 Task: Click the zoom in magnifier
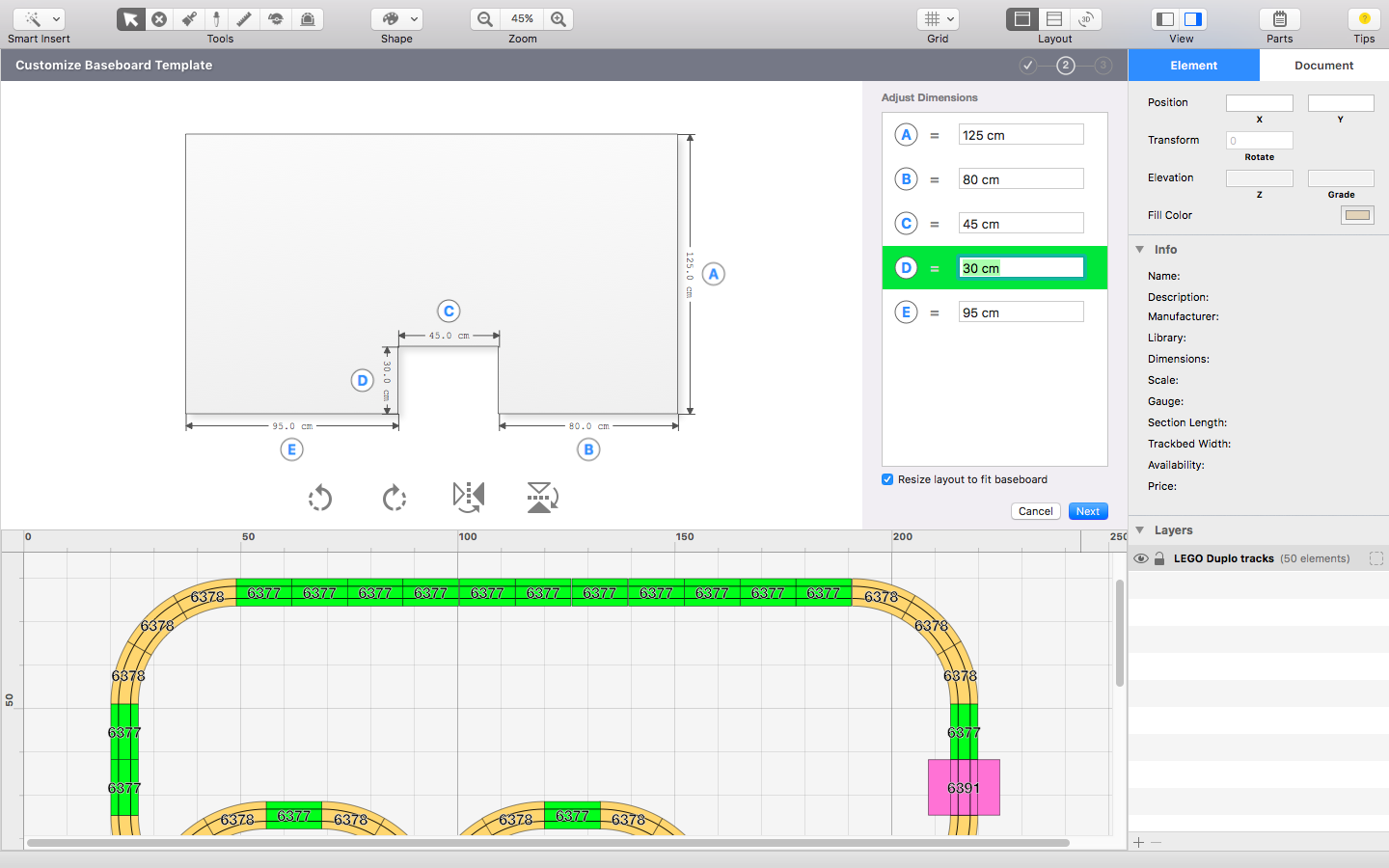coord(558,19)
